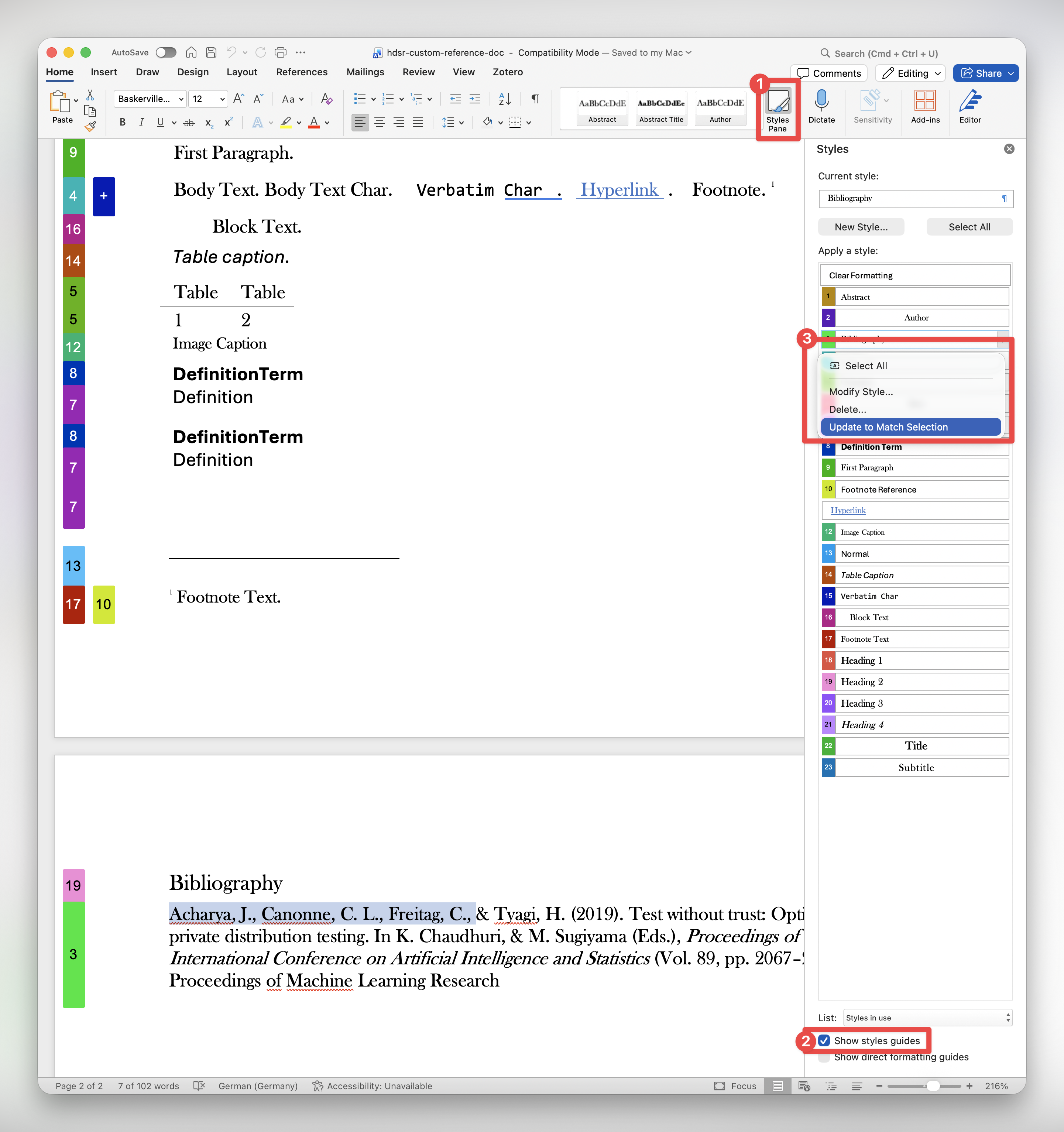
Task: Click the Dictate microphone icon
Action: [821, 101]
